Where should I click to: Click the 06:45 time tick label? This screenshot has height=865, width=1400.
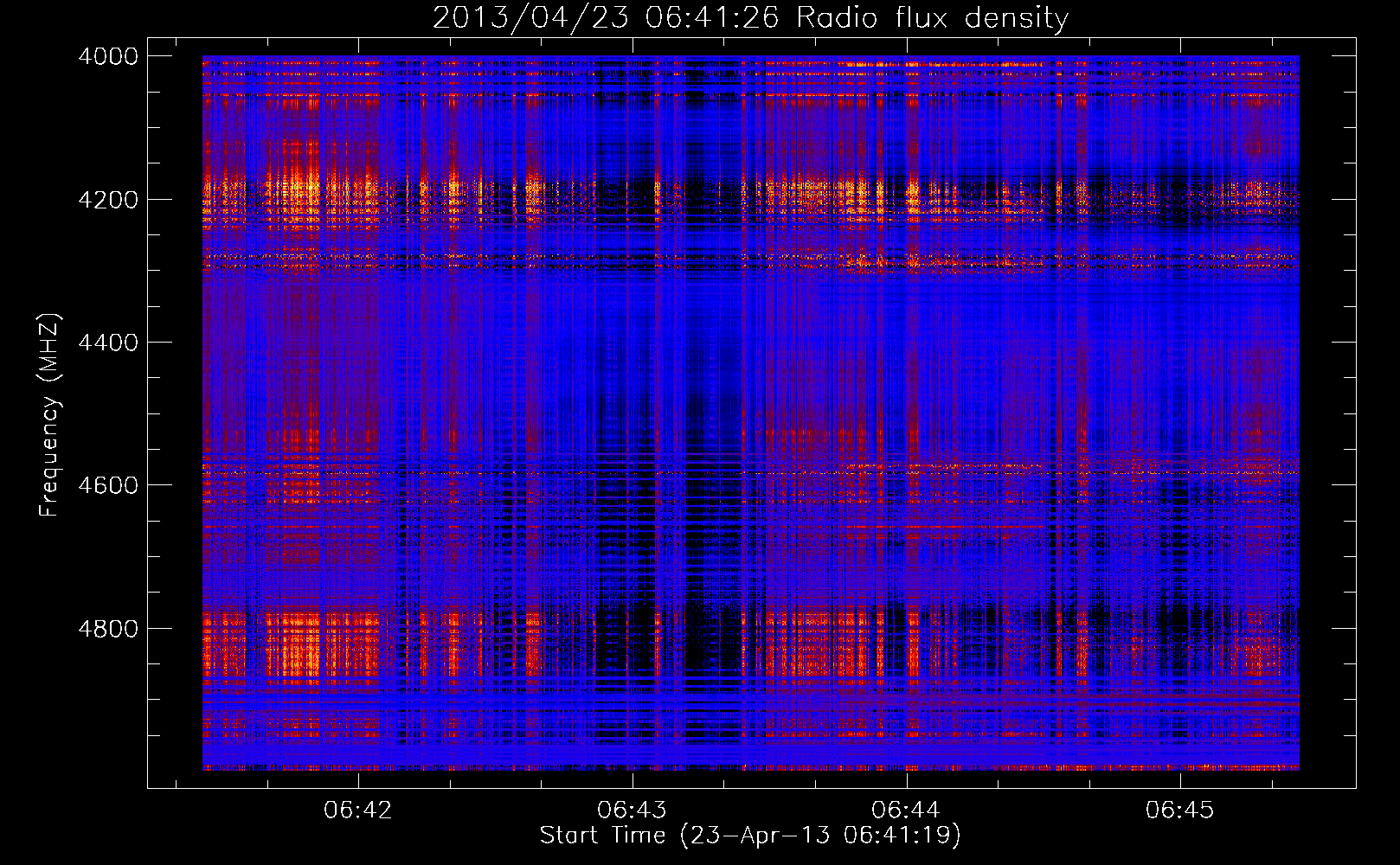(x=1180, y=810)
